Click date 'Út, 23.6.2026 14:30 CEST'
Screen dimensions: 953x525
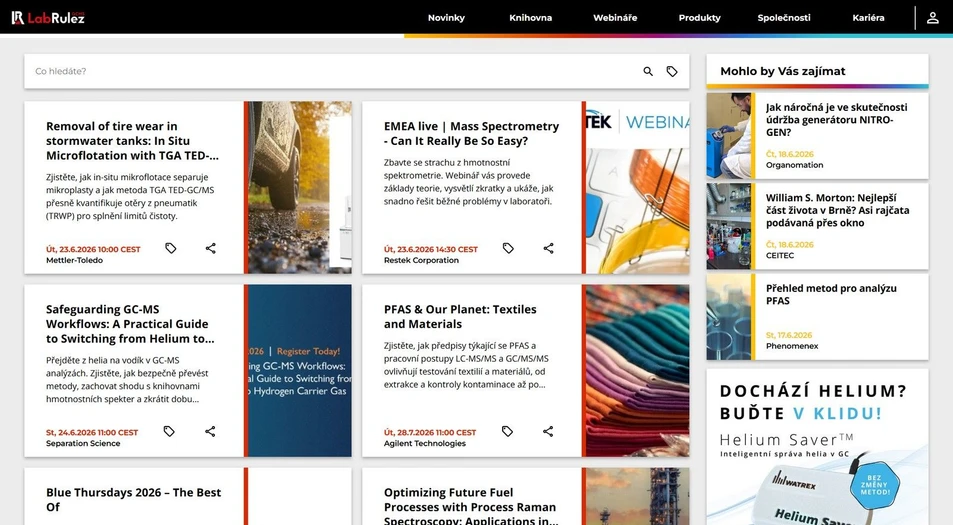click(x=431, y=249)
